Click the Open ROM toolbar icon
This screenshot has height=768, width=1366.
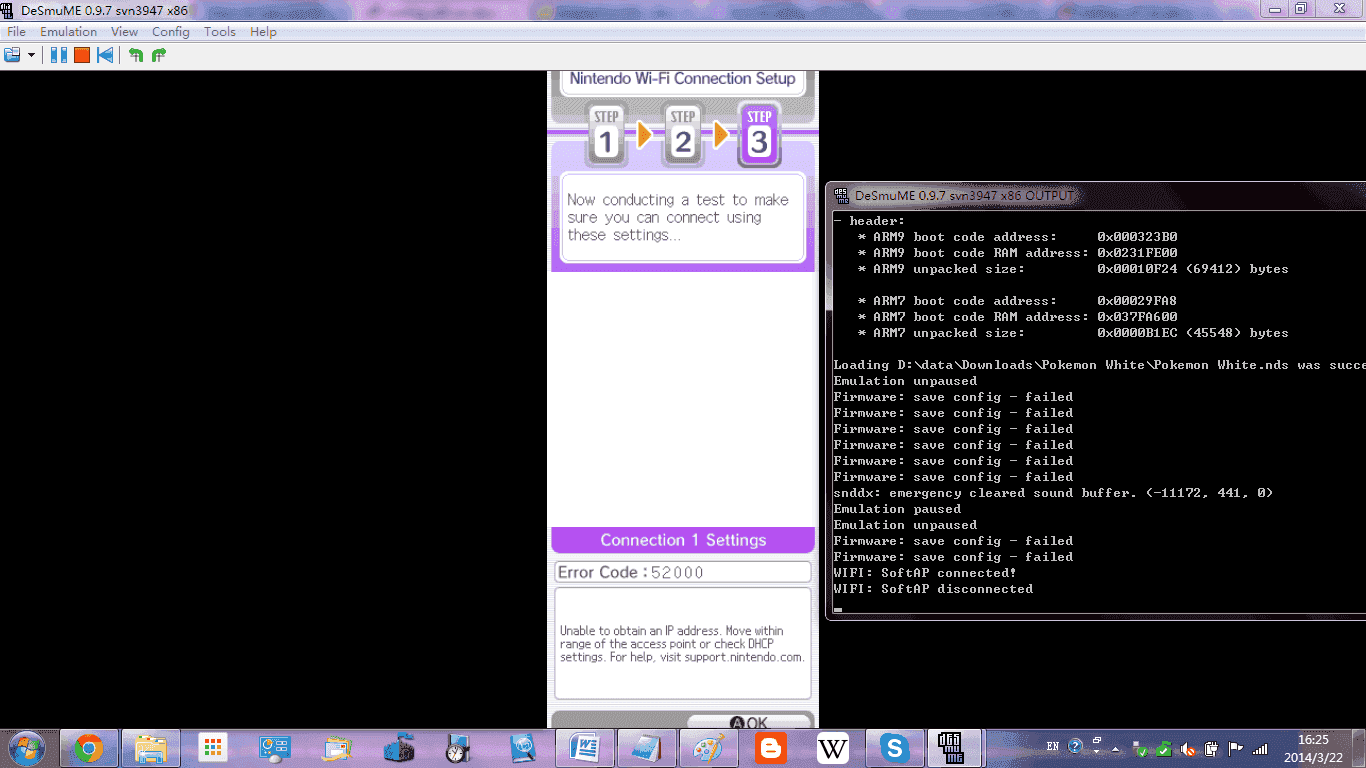(x=13, y=55)
